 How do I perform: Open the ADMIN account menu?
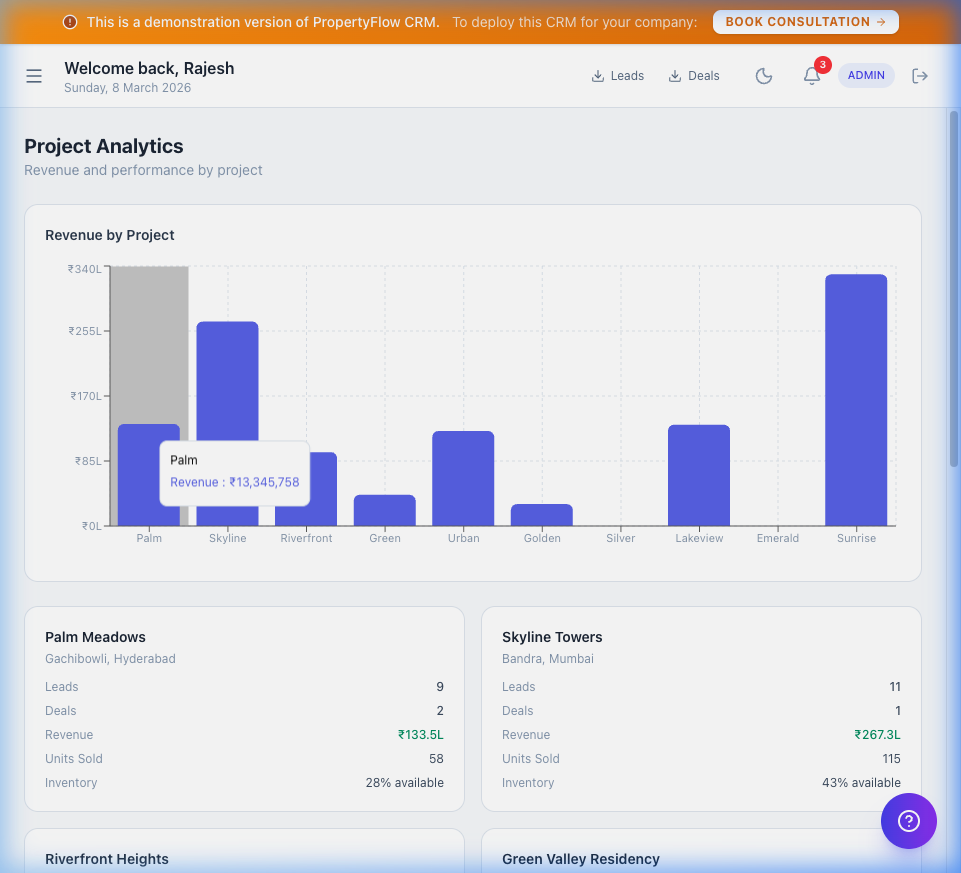pos(866,75)
